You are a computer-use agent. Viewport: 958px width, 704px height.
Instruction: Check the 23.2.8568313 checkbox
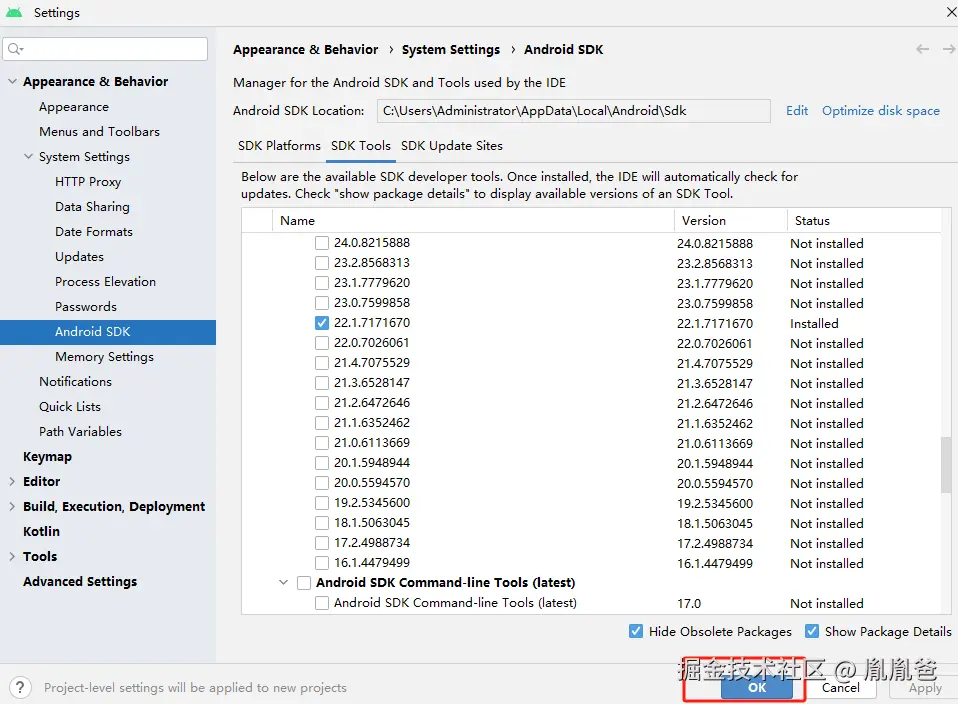322,263
